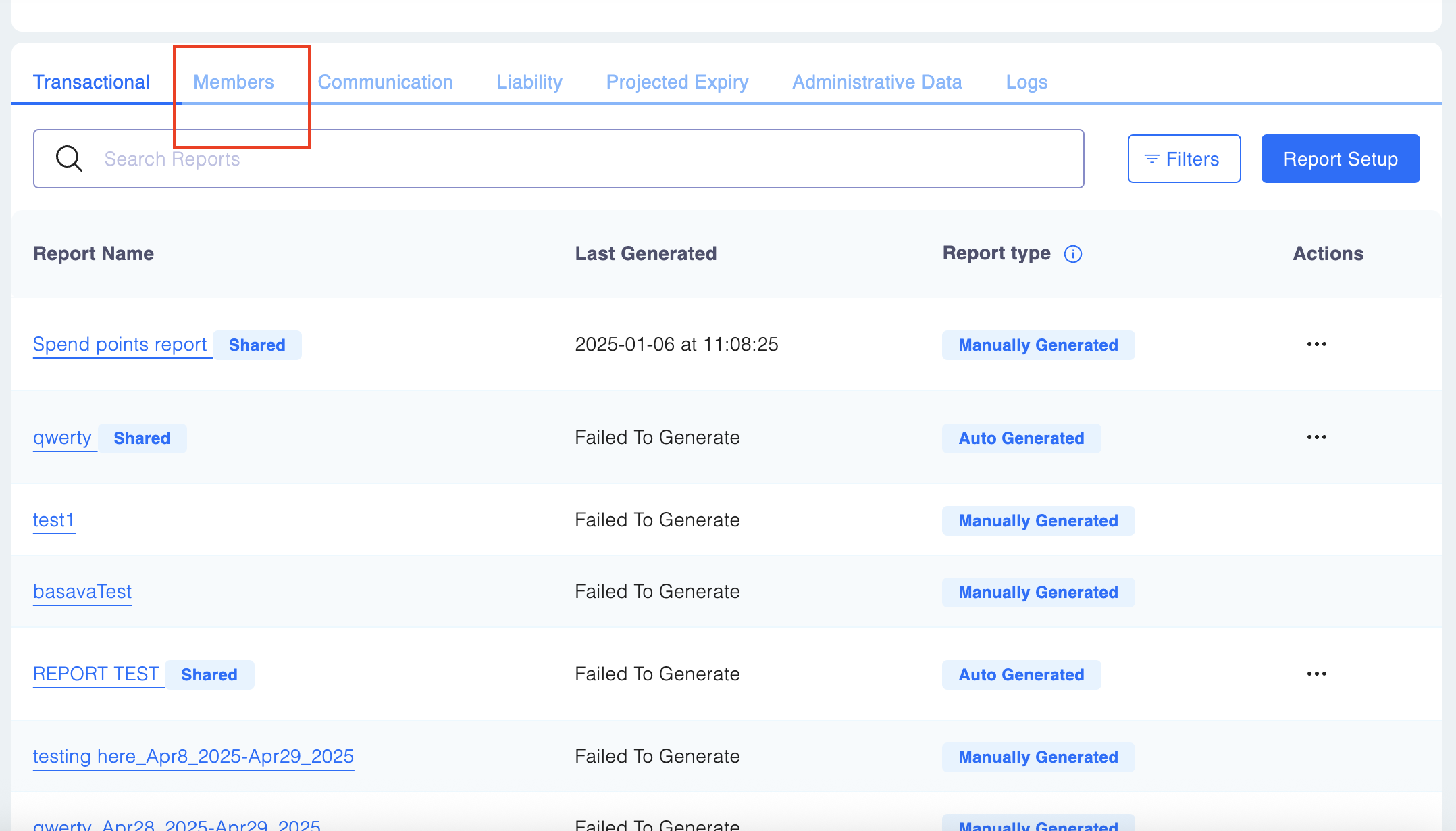Open testing here_Apr8_2025-Apr29_2025 report

pos(193,757)
